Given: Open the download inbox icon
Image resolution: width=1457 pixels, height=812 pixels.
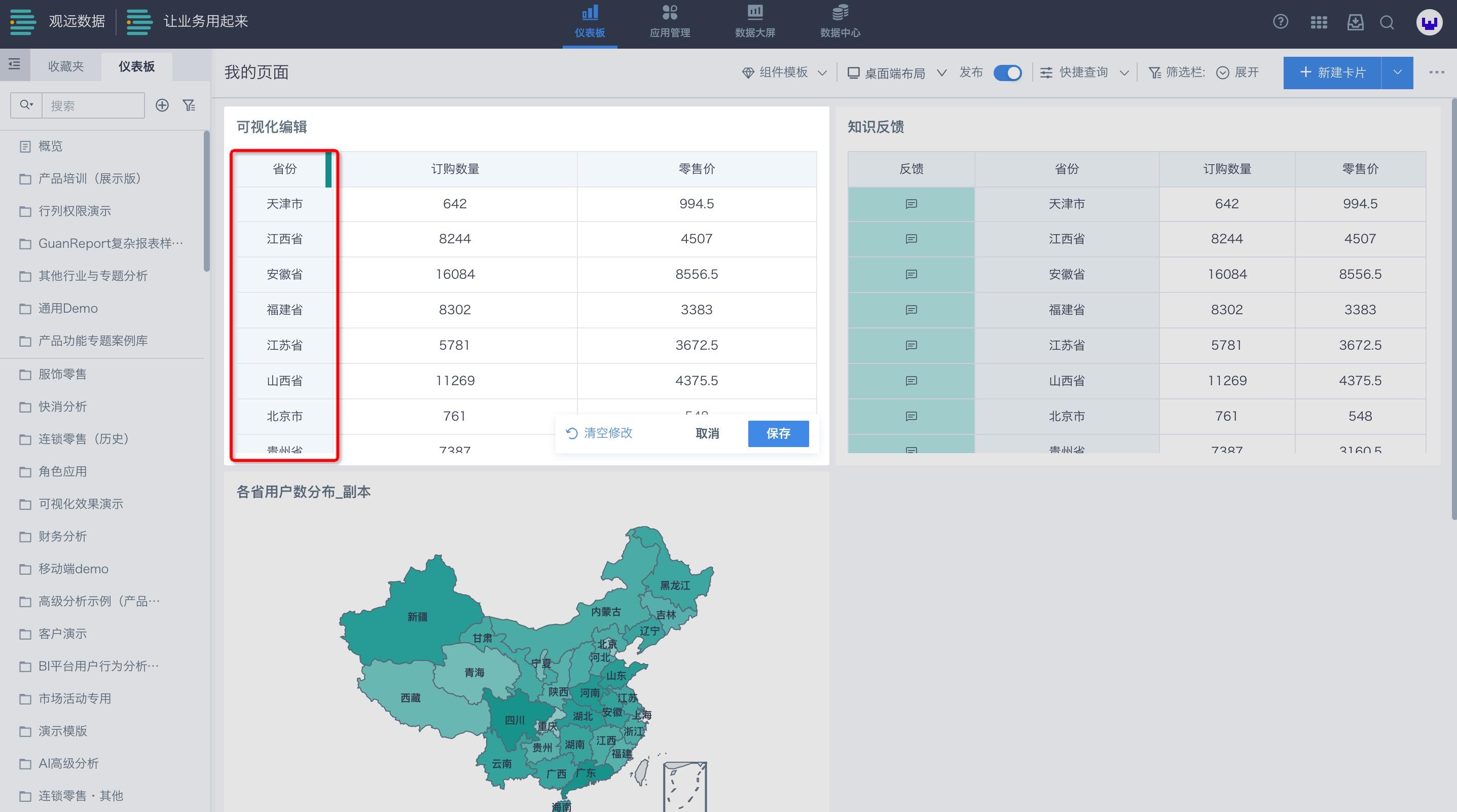Looking at the screenshot, I should click(x=1355, y=22).
